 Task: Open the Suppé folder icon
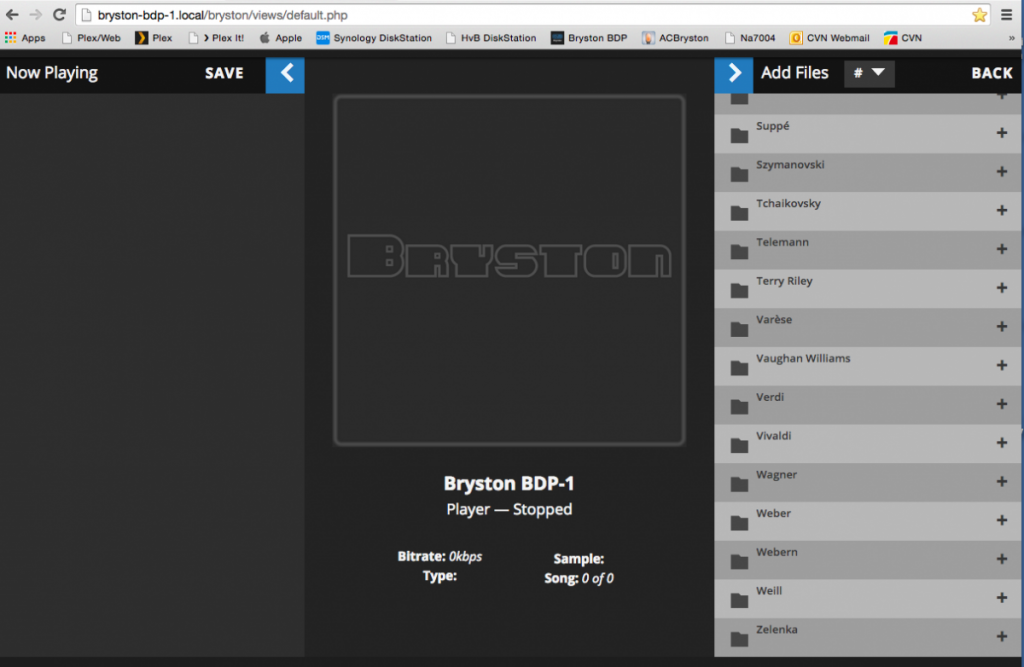(x=739, y=135)
